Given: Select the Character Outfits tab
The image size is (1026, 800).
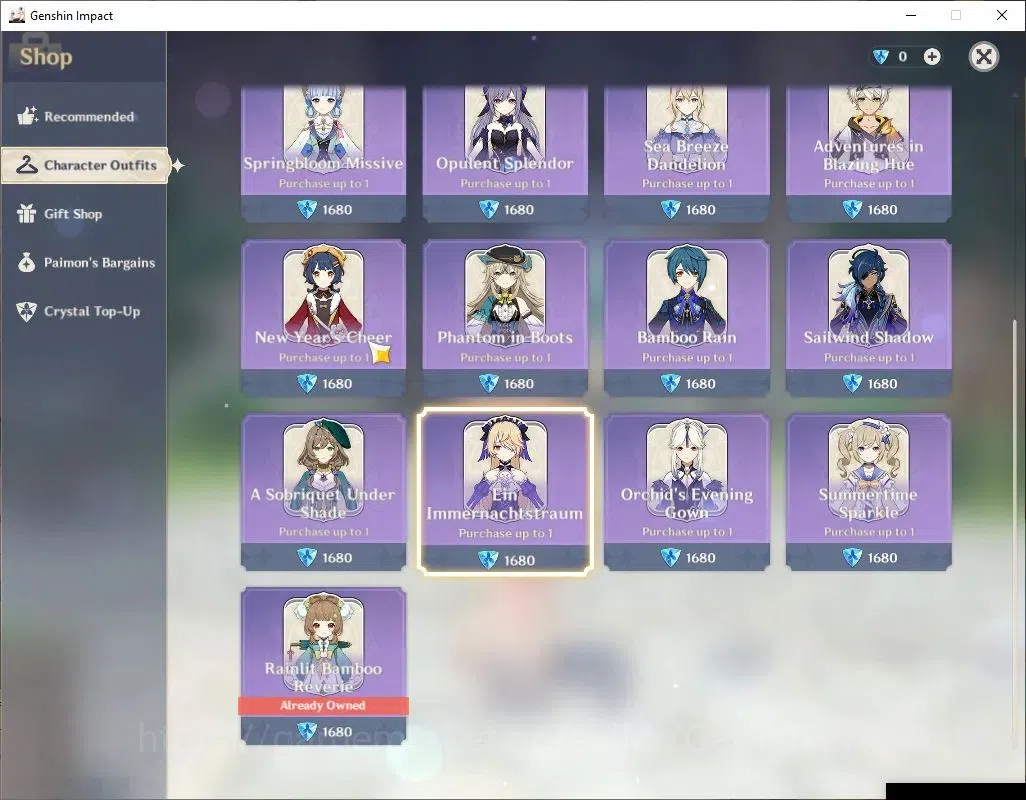Looking at the screenshot, I should [x=85, y=165].
